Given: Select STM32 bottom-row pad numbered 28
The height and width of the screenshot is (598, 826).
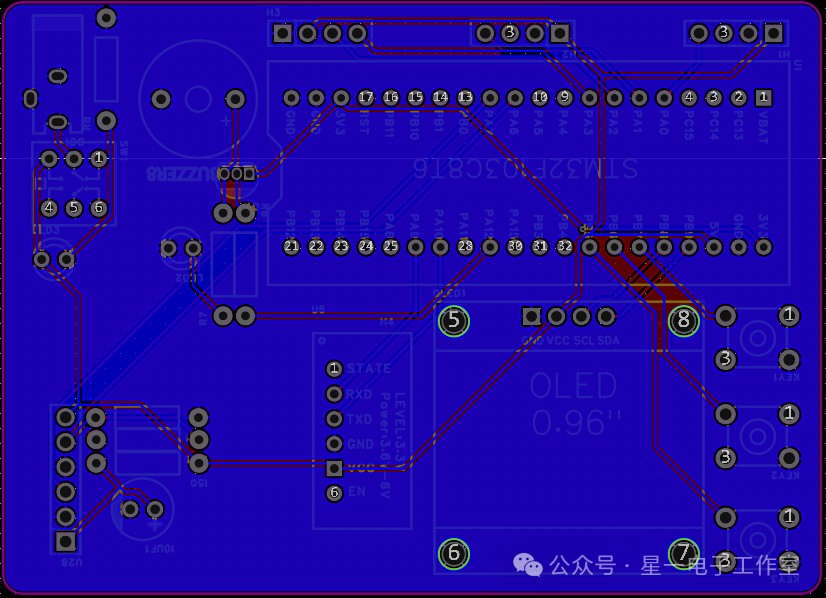Looking at the screenshot, I should (465, 247).
